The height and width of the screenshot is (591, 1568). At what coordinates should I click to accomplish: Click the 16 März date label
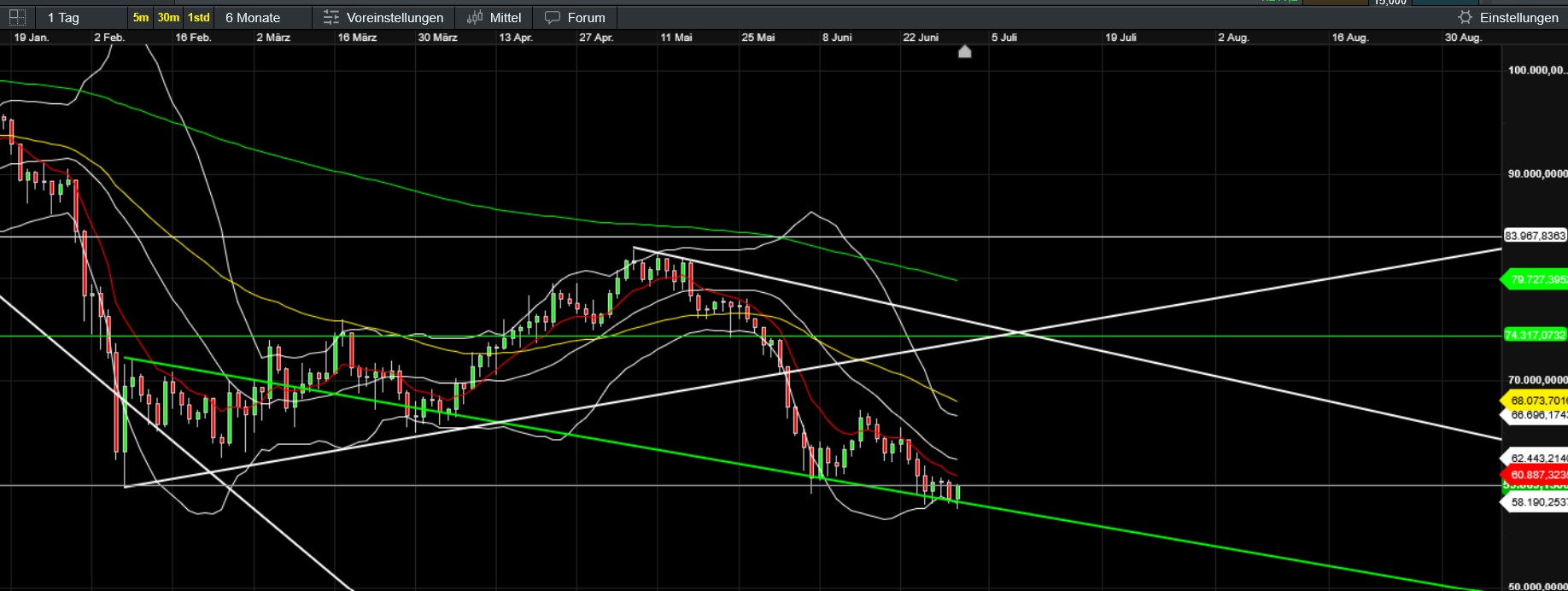click(357, 38)
